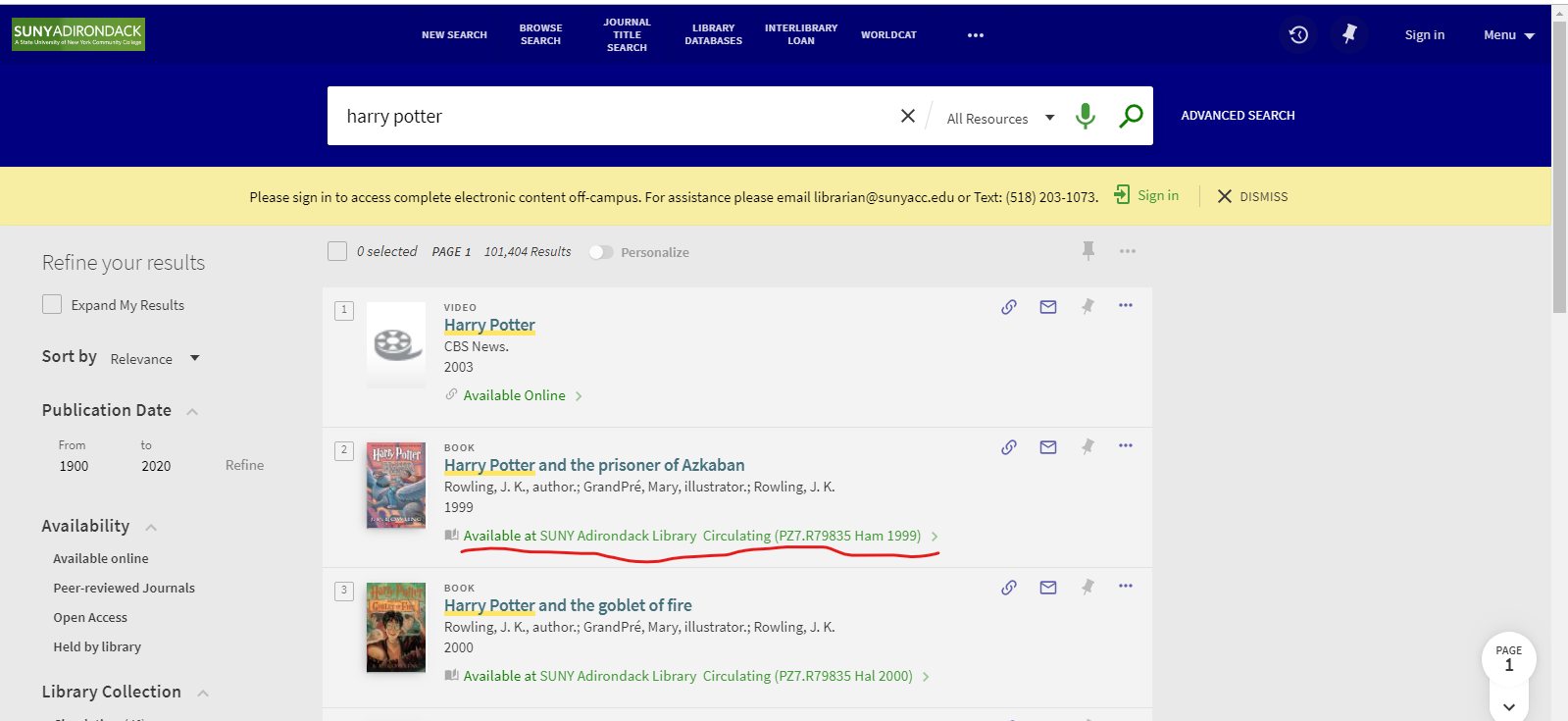Open Harry Potter and the prisoner of Azkaban
The height and width of the screenshot is (721, 1568).
594,465
